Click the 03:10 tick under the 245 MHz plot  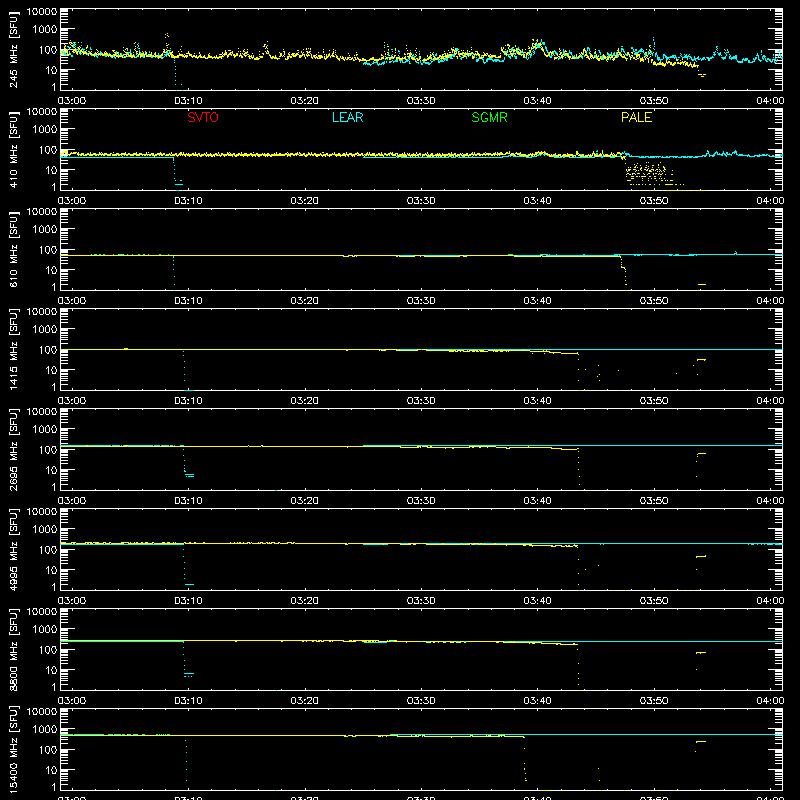[188, 101]
